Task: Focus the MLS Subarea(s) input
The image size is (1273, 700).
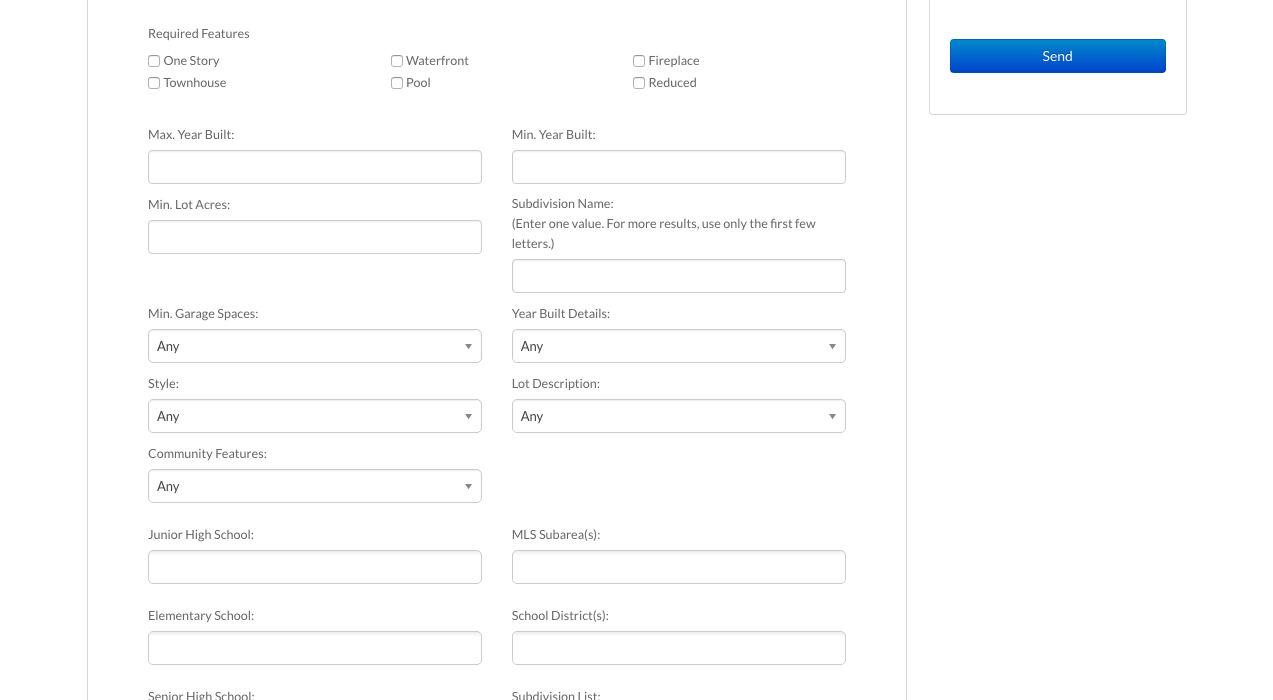Action: 678,567
